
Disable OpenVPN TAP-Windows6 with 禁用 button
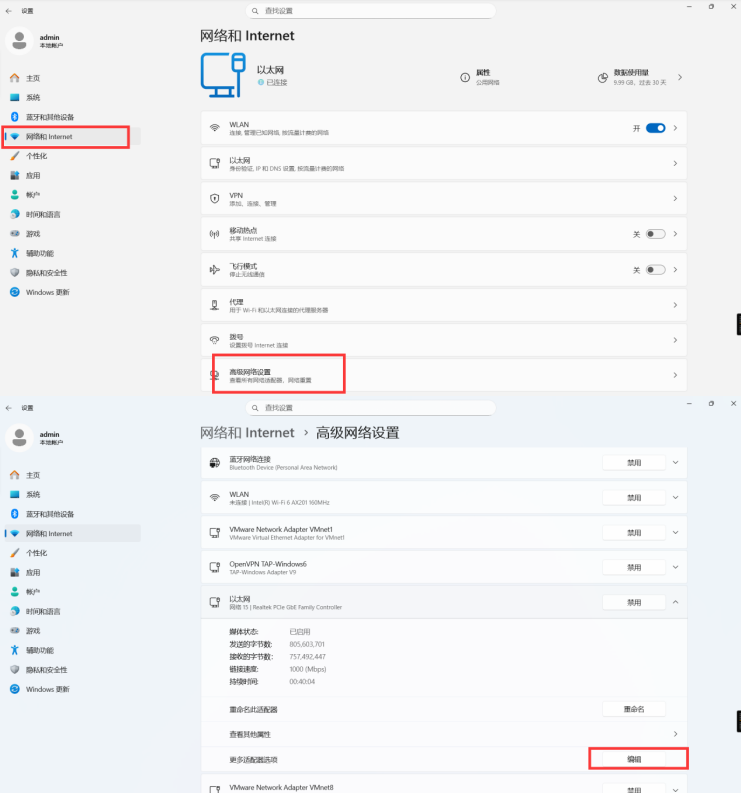click(x=634, y=567)
